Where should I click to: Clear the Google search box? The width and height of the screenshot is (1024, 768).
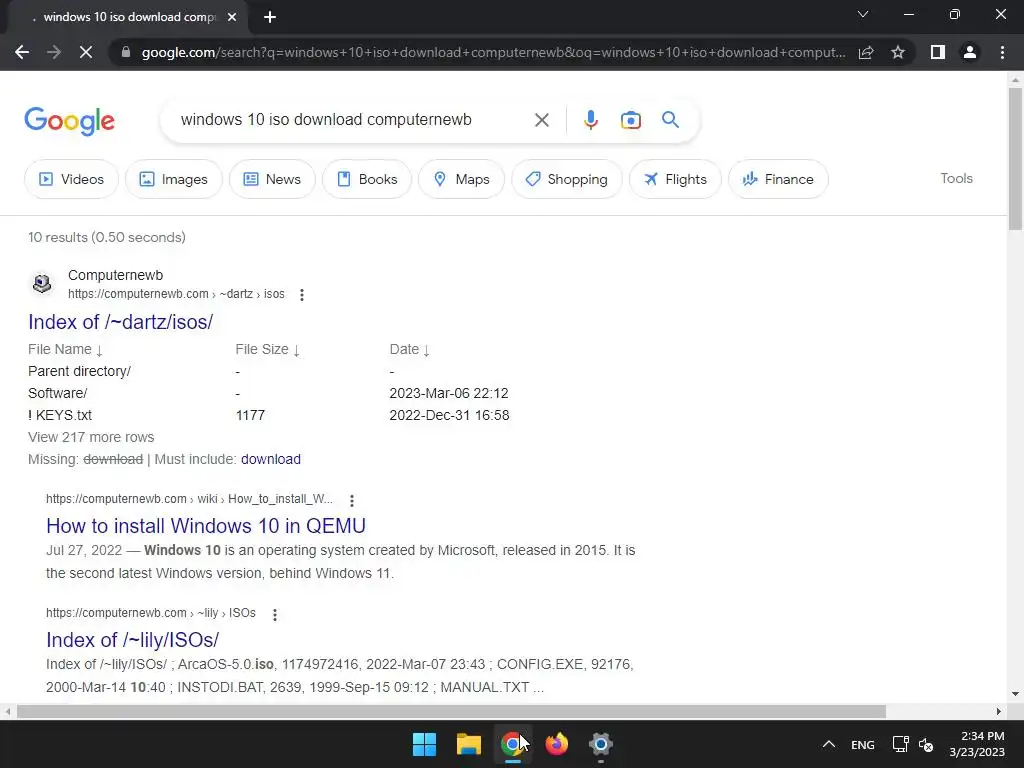541,120
